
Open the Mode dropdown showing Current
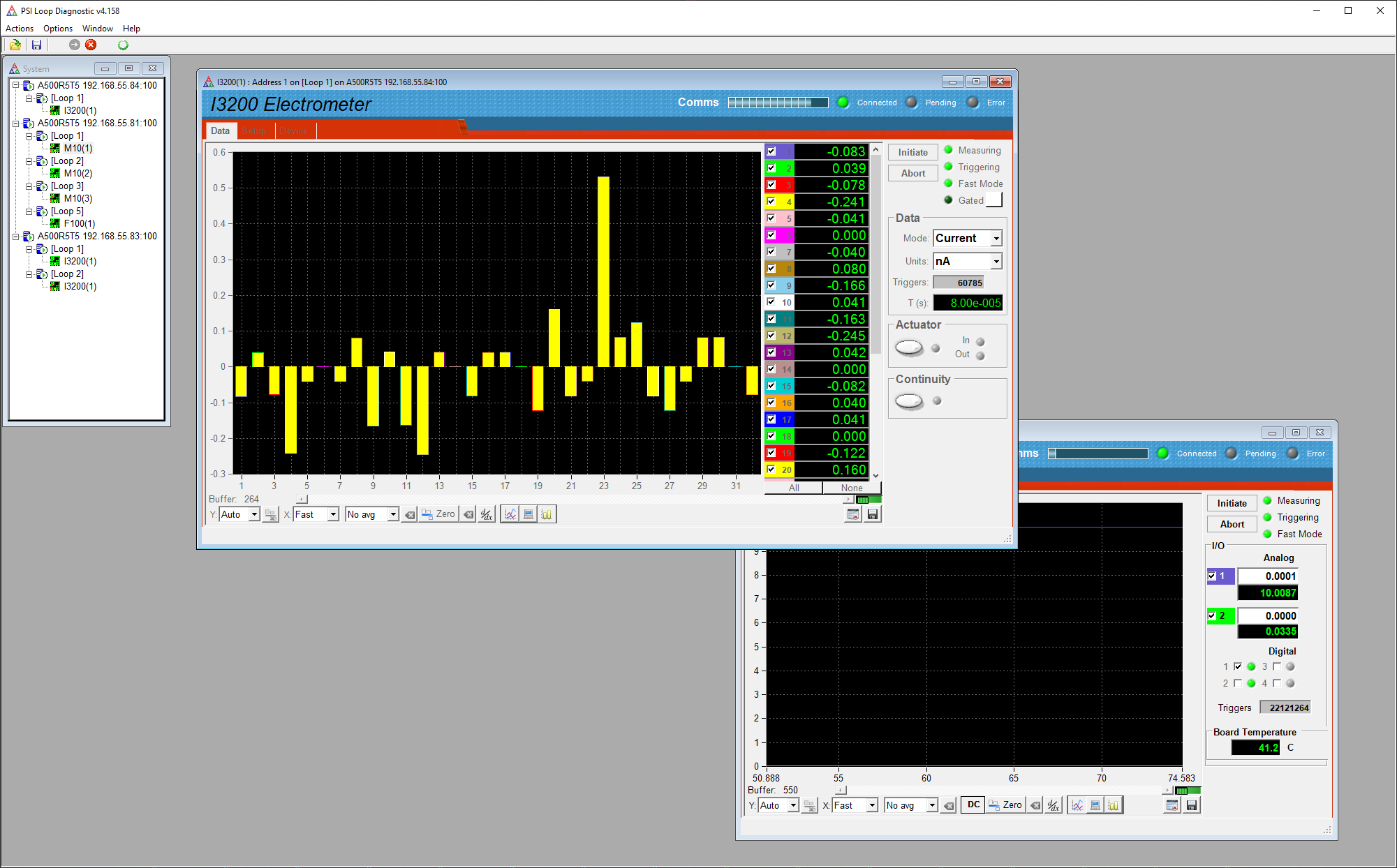[996, 239]
